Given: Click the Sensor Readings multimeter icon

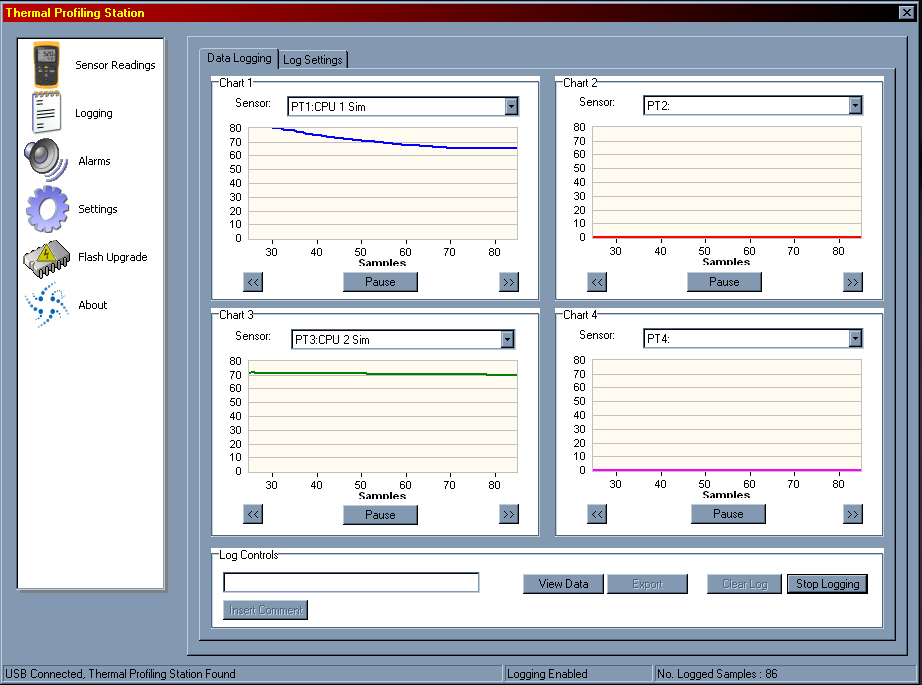Looking at the screenshot, I should (x=46, y=65).
